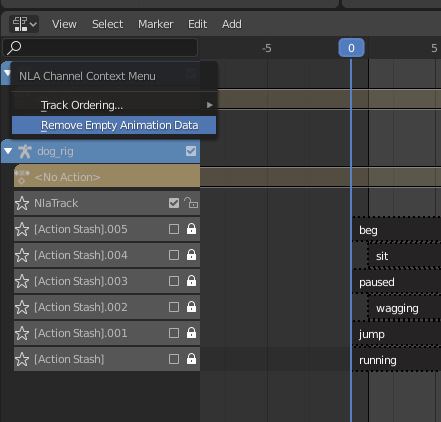Screen dimensions: 441x422
Task: Collapse the dog_rig channel tree
Action: 8,151
